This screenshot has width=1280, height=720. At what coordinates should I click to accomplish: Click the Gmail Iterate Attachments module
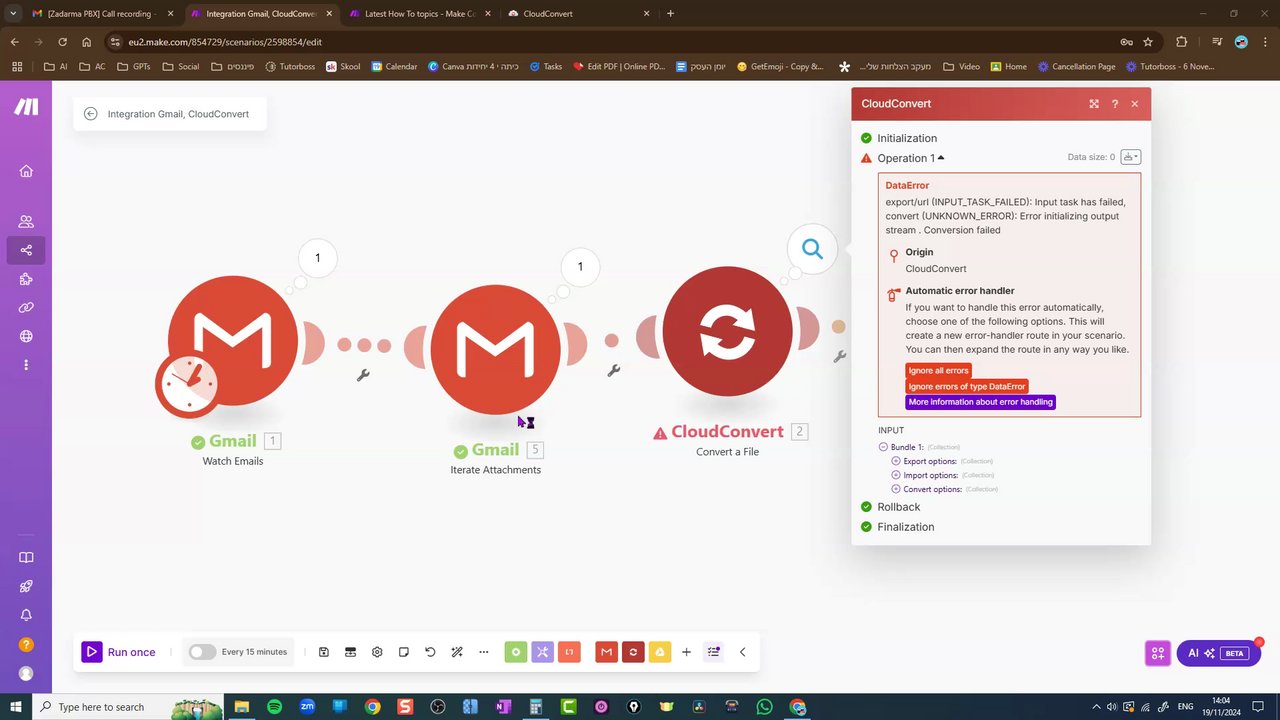coord(496,349)
